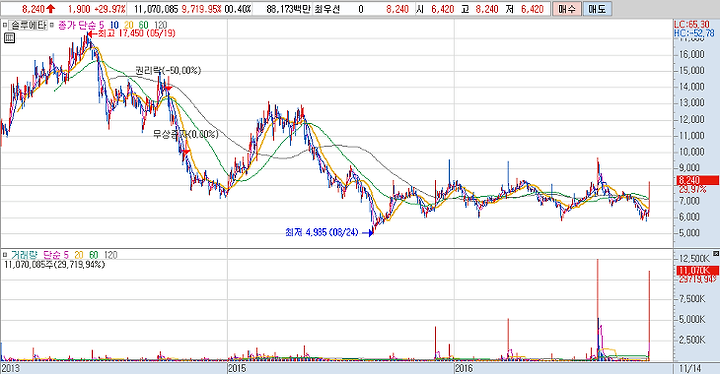Click the 최우선 label in header
Viewport: 720px width, 374px height.
click(327, 9)
